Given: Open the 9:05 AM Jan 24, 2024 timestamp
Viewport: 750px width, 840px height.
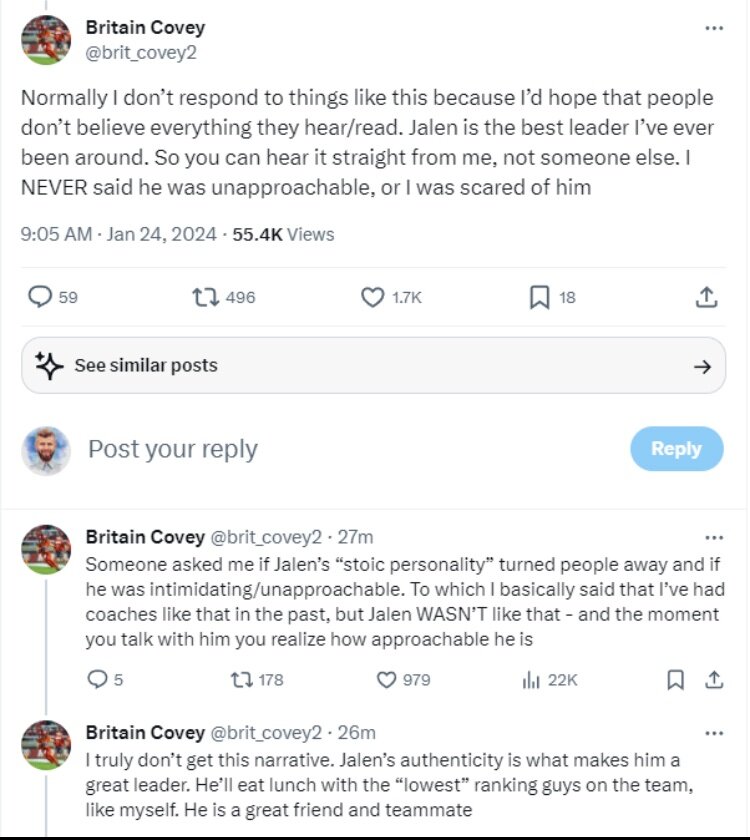Looking at the screenshot, I should point(118,234).
